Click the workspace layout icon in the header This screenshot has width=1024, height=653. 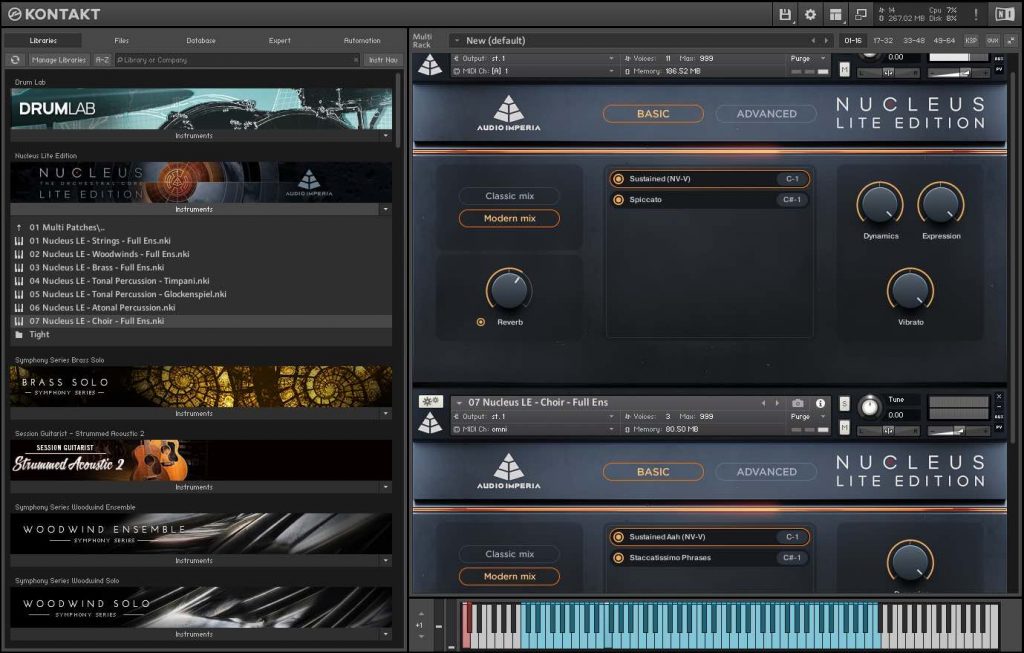coord(838,13)
